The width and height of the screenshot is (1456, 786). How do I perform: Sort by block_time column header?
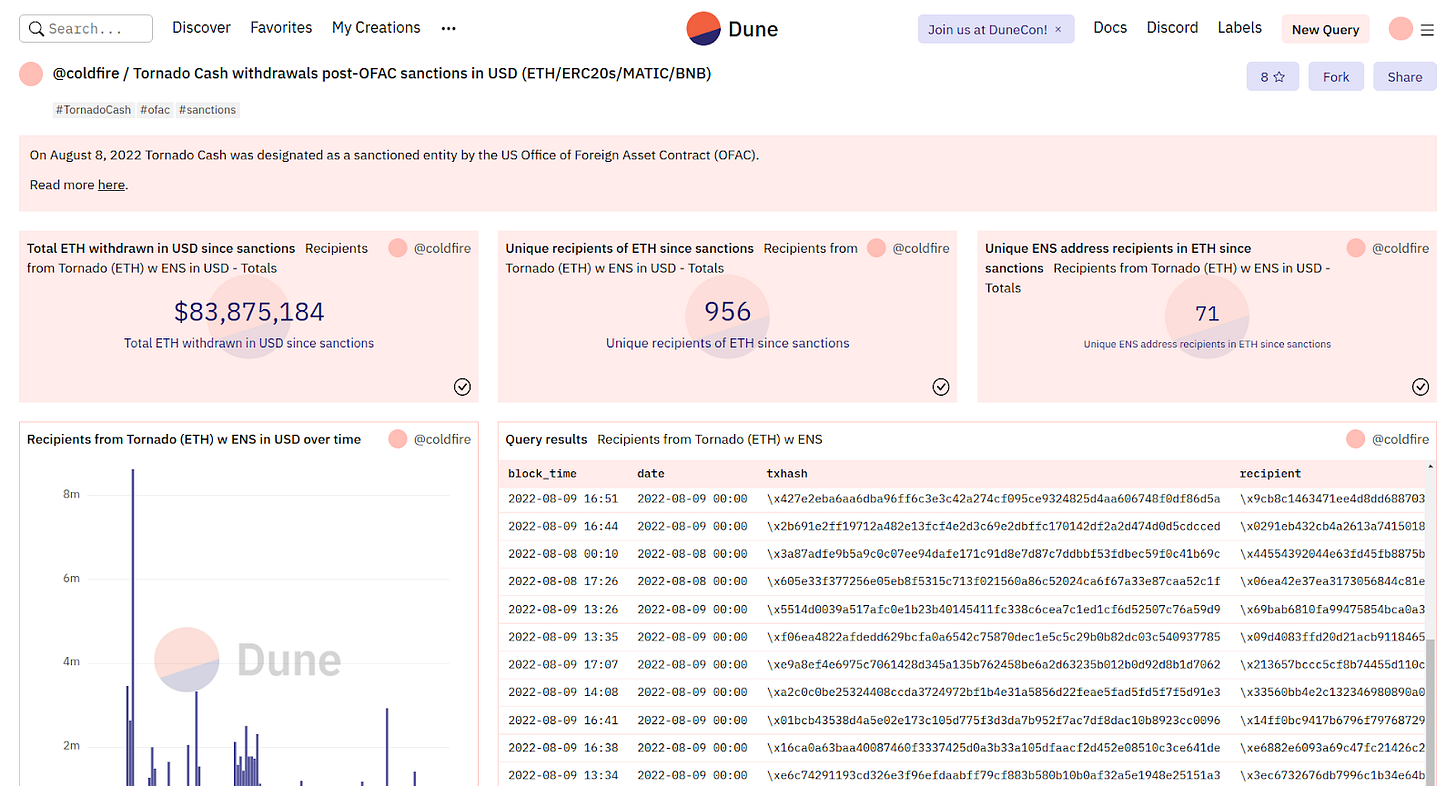542,473
